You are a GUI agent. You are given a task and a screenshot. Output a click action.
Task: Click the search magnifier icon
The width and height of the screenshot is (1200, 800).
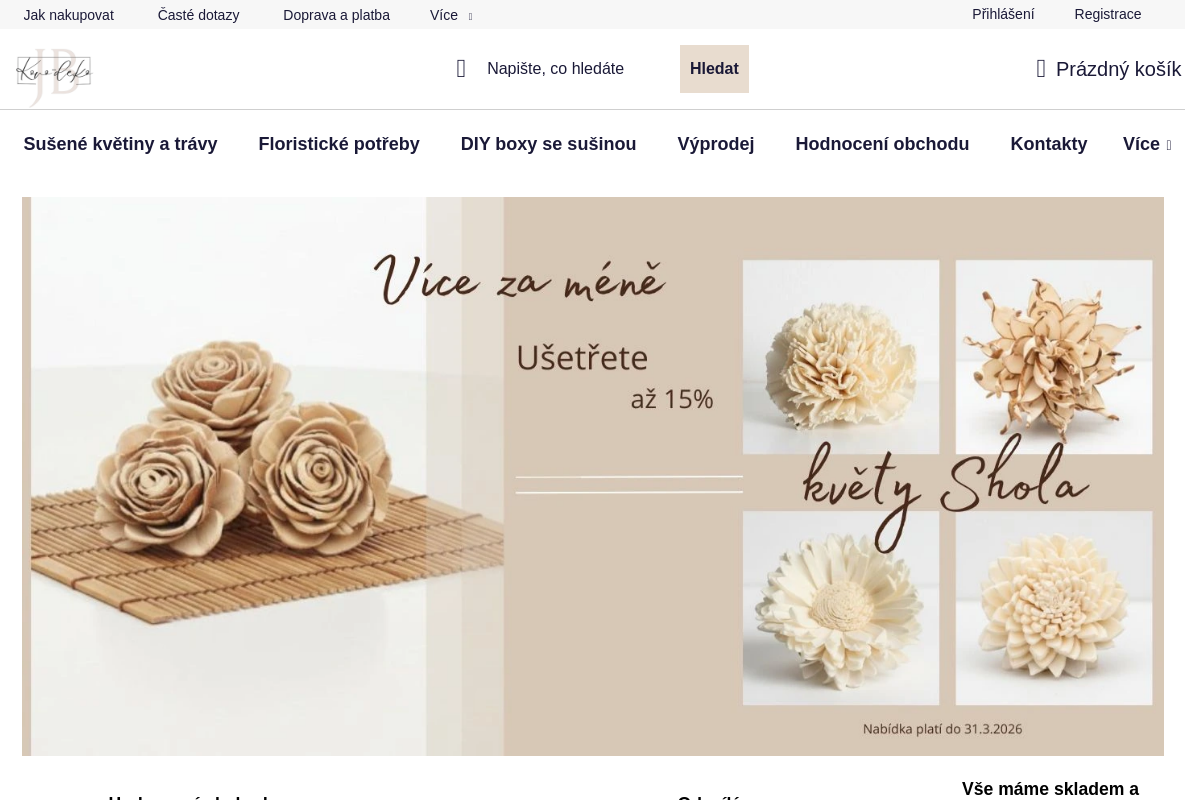coord(461,69)
